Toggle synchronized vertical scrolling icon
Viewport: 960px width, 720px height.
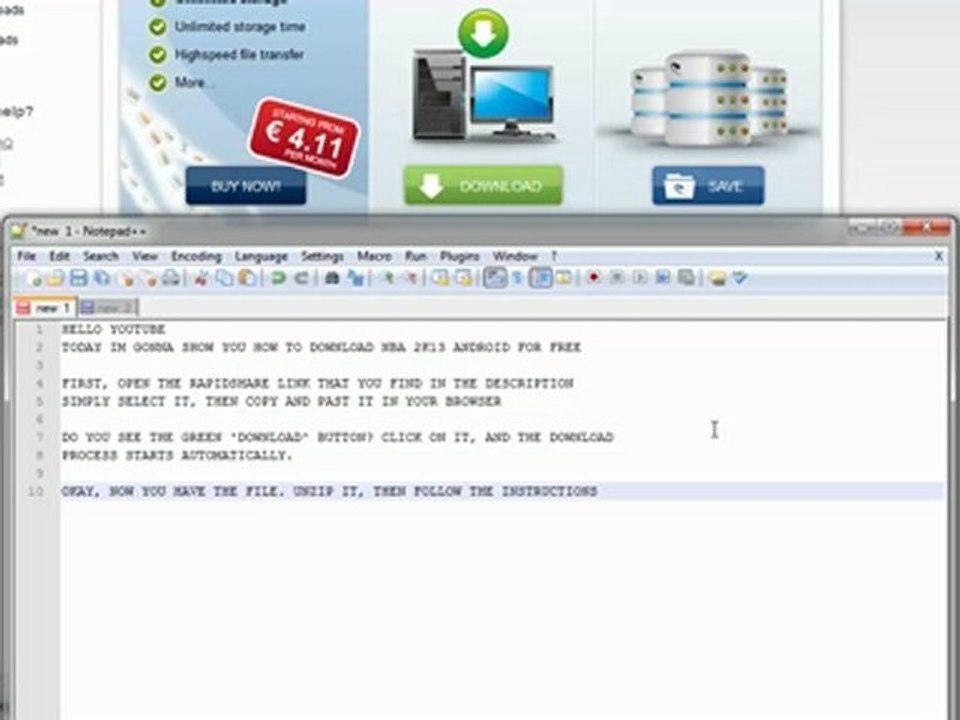click(440, 279)
